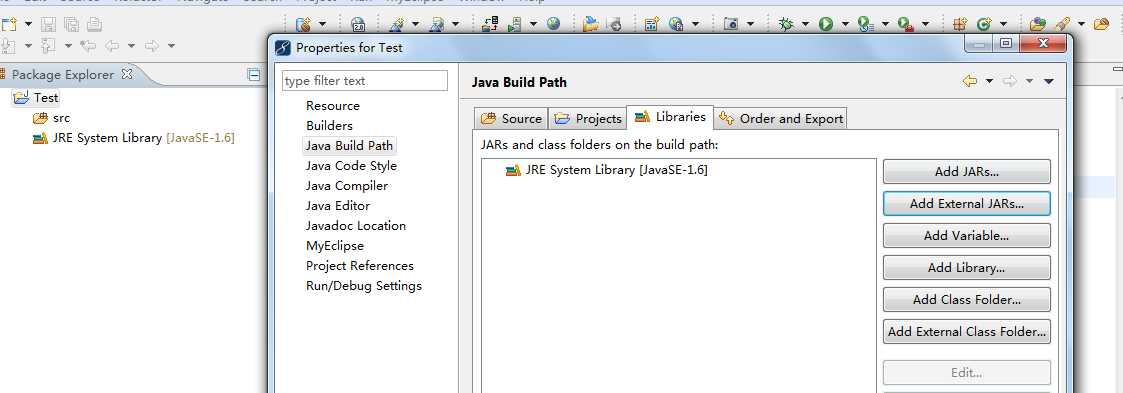
Task: Click the Add Class Folder... button
Action: (966, 300)
